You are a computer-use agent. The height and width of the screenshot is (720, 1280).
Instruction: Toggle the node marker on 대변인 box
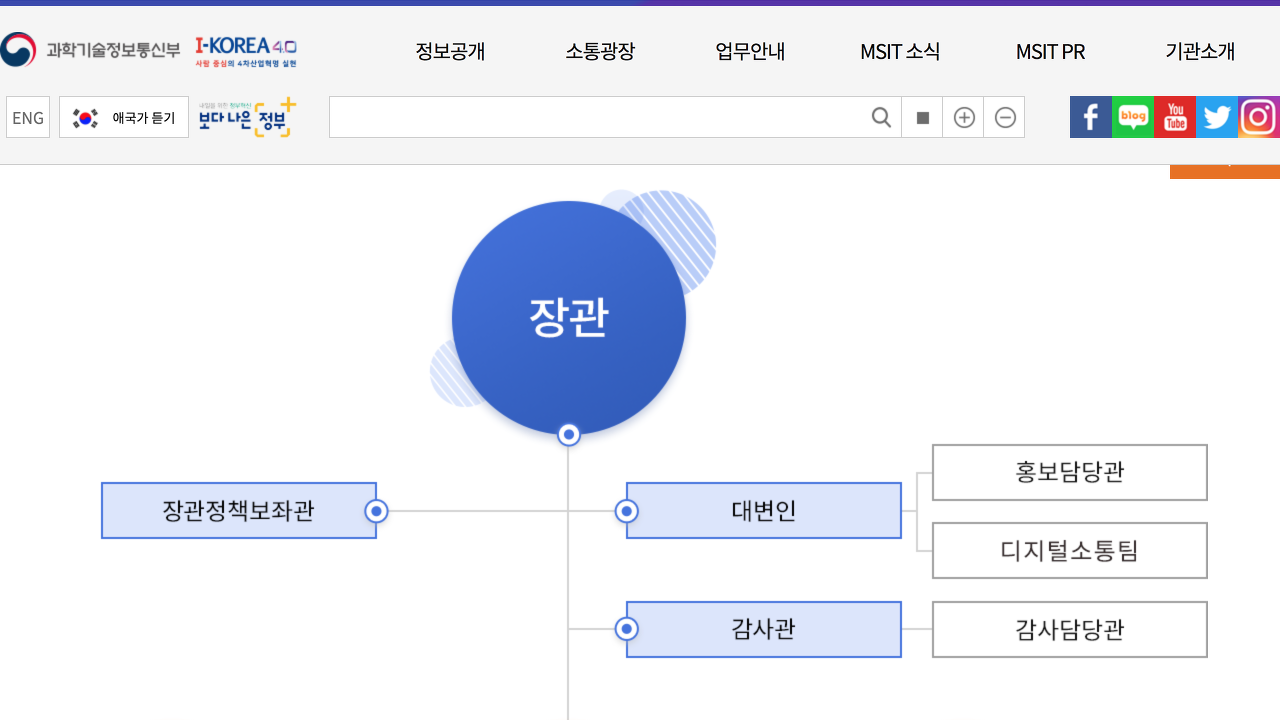pos(626,510)
